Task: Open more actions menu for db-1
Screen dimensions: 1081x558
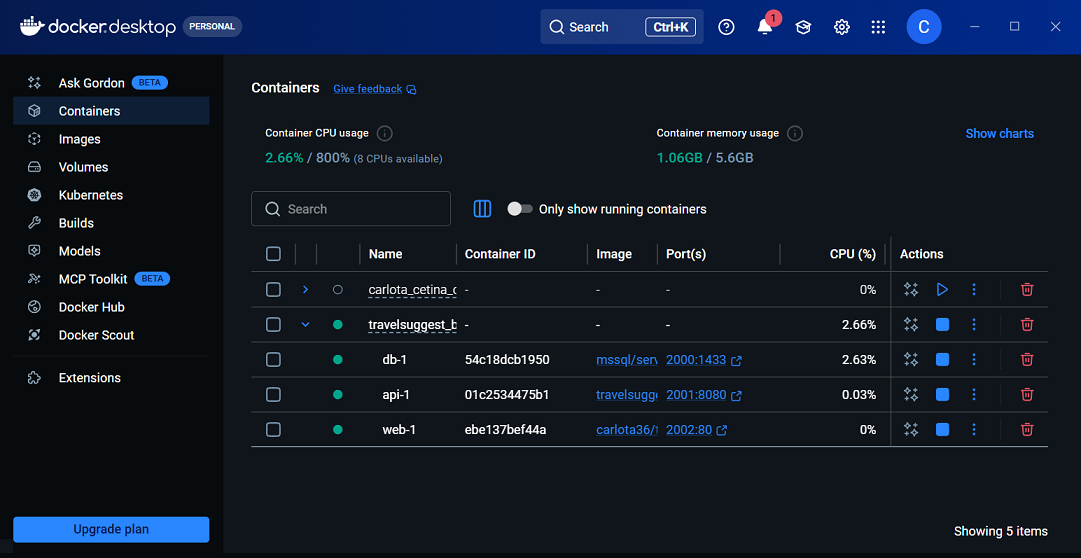Action: [973, 359]
